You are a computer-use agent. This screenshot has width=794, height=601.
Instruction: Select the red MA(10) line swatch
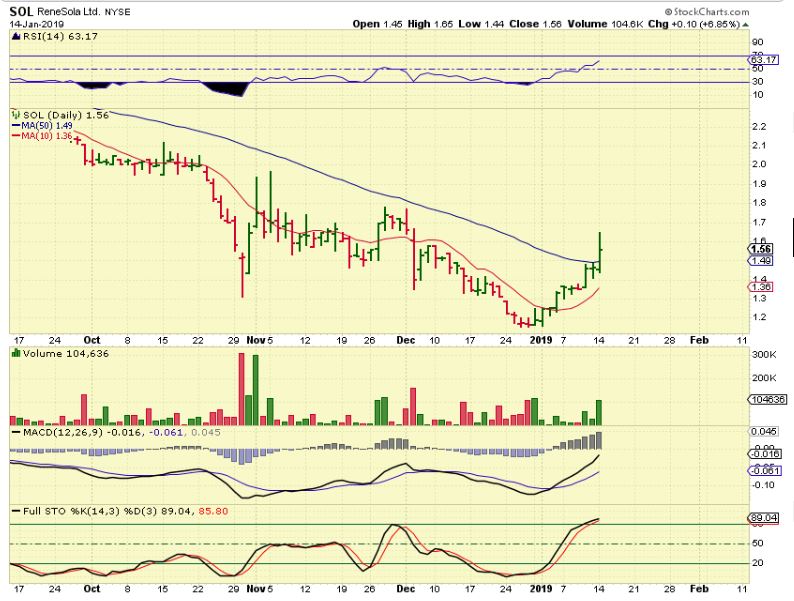point(15,136)
